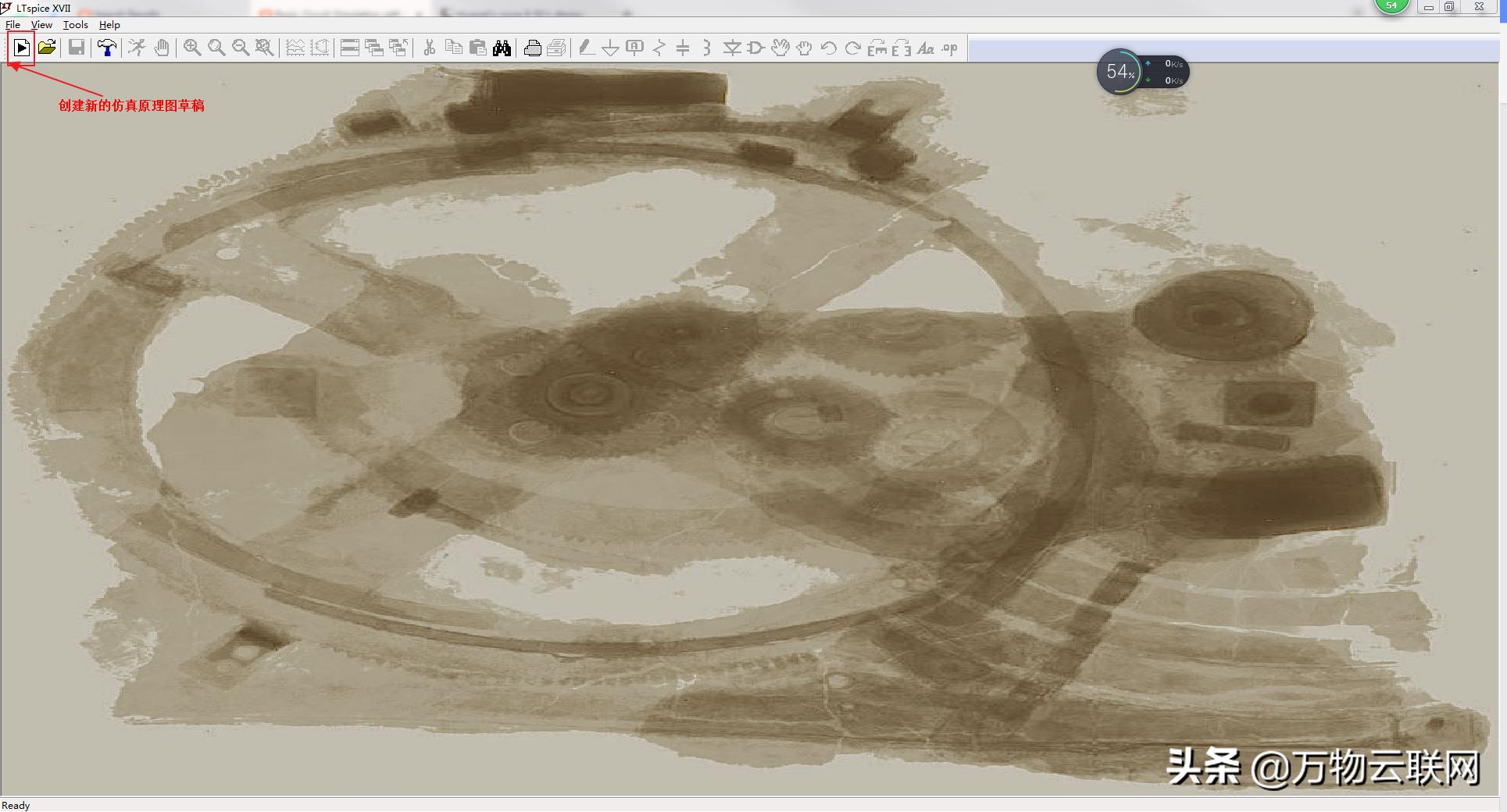Click the Print printer icon

(532, 48)
